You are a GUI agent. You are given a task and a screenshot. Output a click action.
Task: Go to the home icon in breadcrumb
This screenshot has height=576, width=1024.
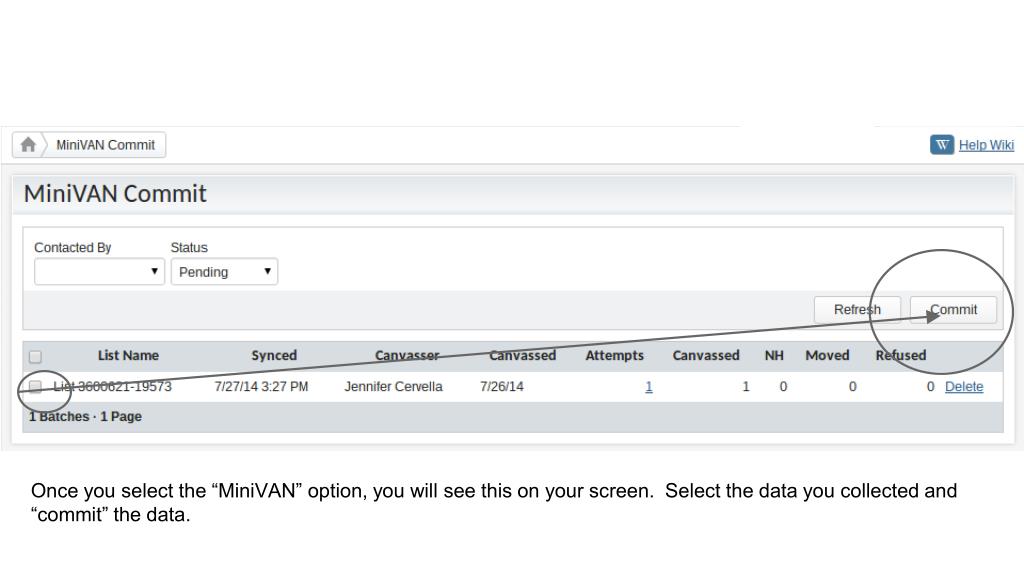[28, 144]
